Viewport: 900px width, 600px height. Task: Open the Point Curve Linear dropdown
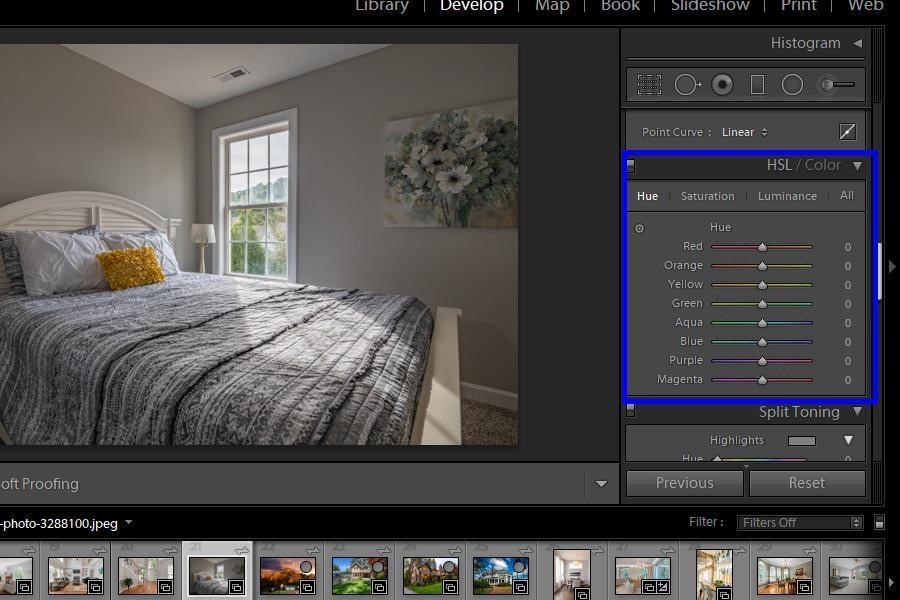click(744, 131)
